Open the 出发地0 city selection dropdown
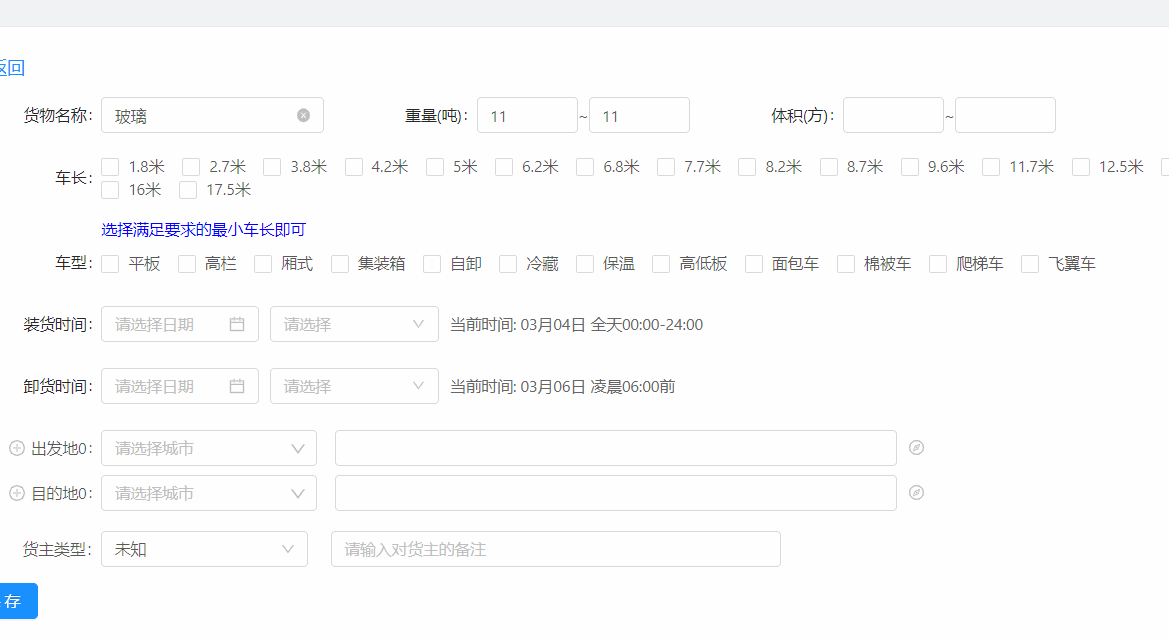The width and height of the screenshot is (1169, 641). 208,447
